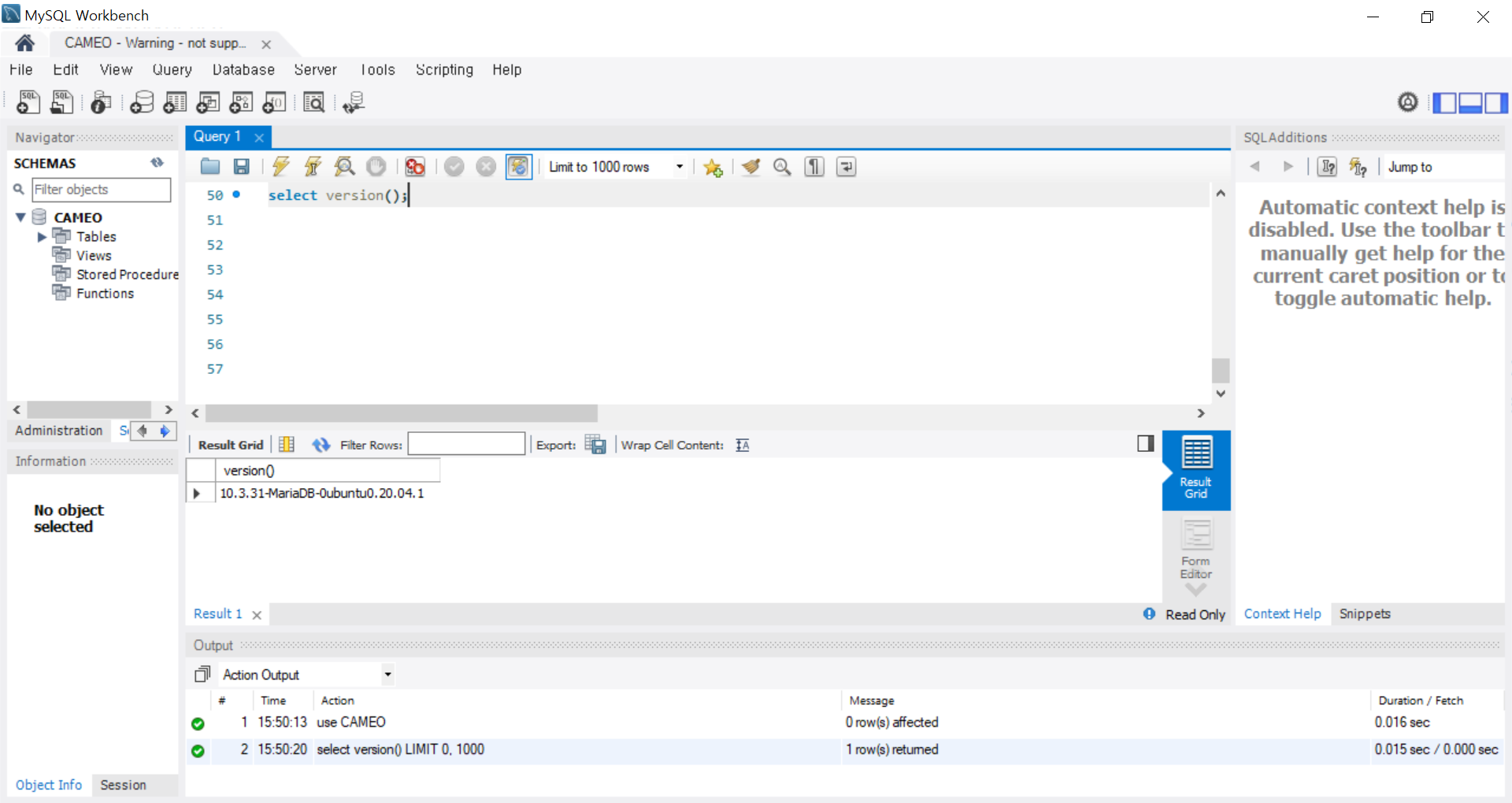Export recordset to external file
The height and width of the screenshot is (803, 1512).
pos(595,445)
